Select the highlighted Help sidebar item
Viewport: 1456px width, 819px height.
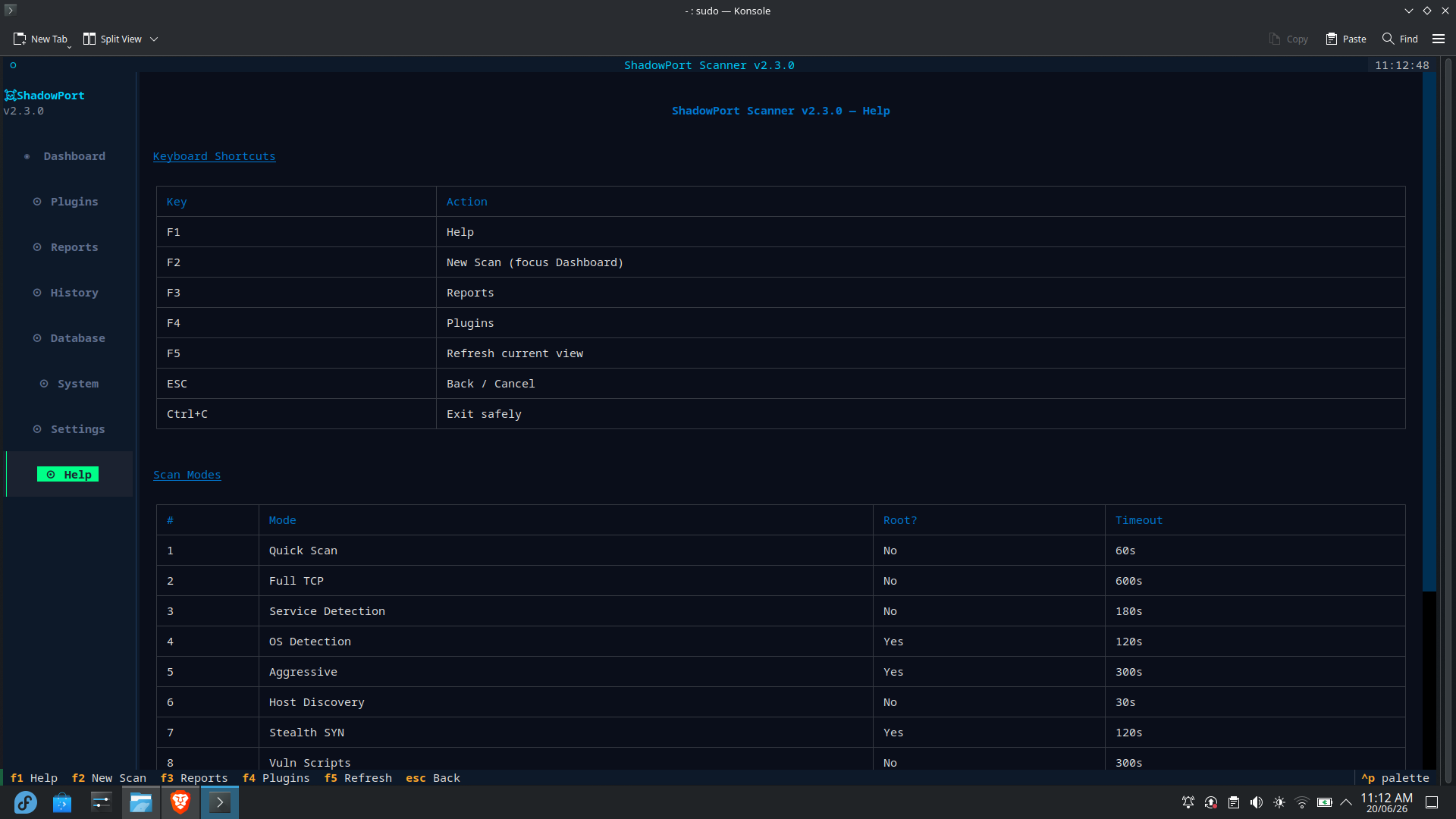tap(67, 475)
